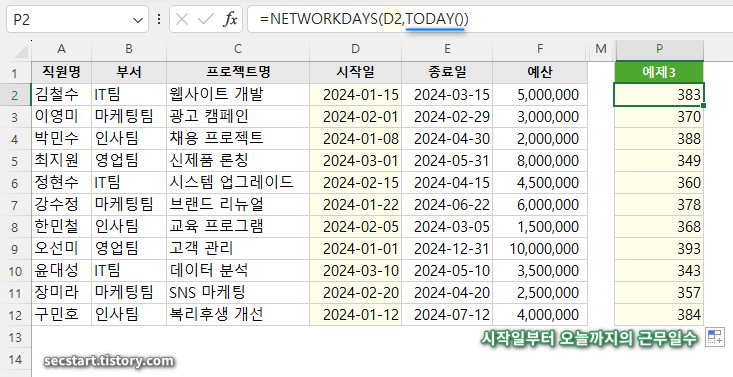
Task: Select row 13 header
Action: click(15, 337)
